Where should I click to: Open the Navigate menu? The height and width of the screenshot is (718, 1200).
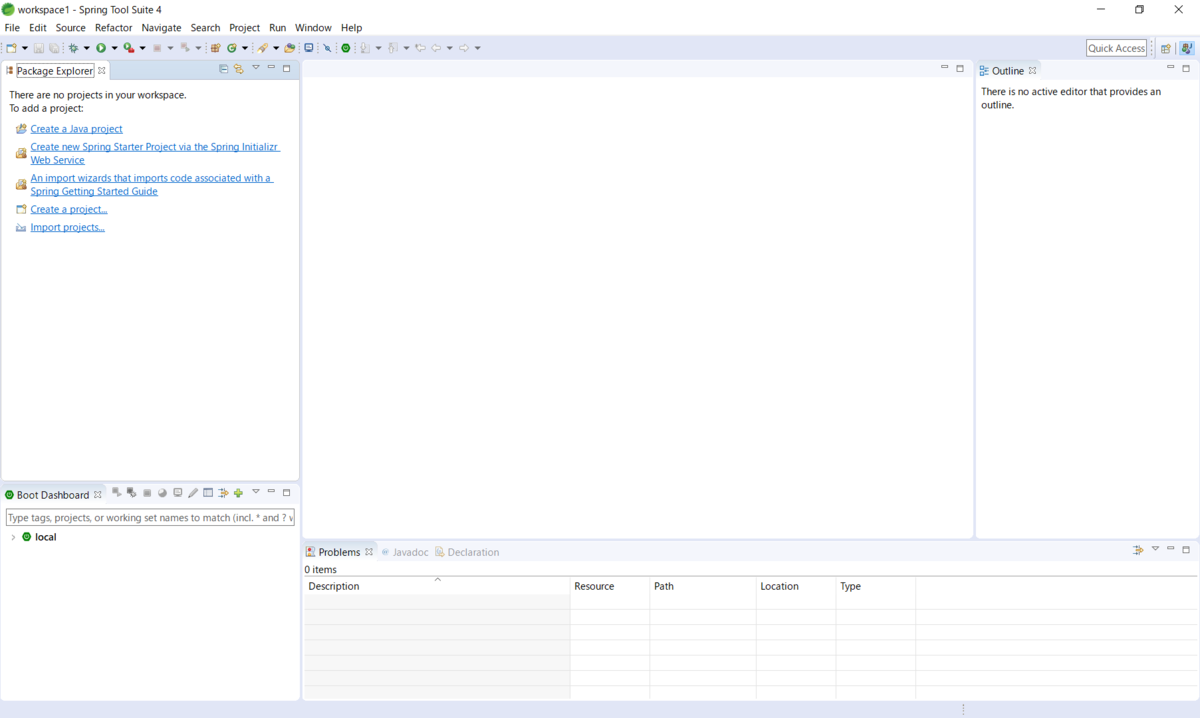tap(161, 28)
